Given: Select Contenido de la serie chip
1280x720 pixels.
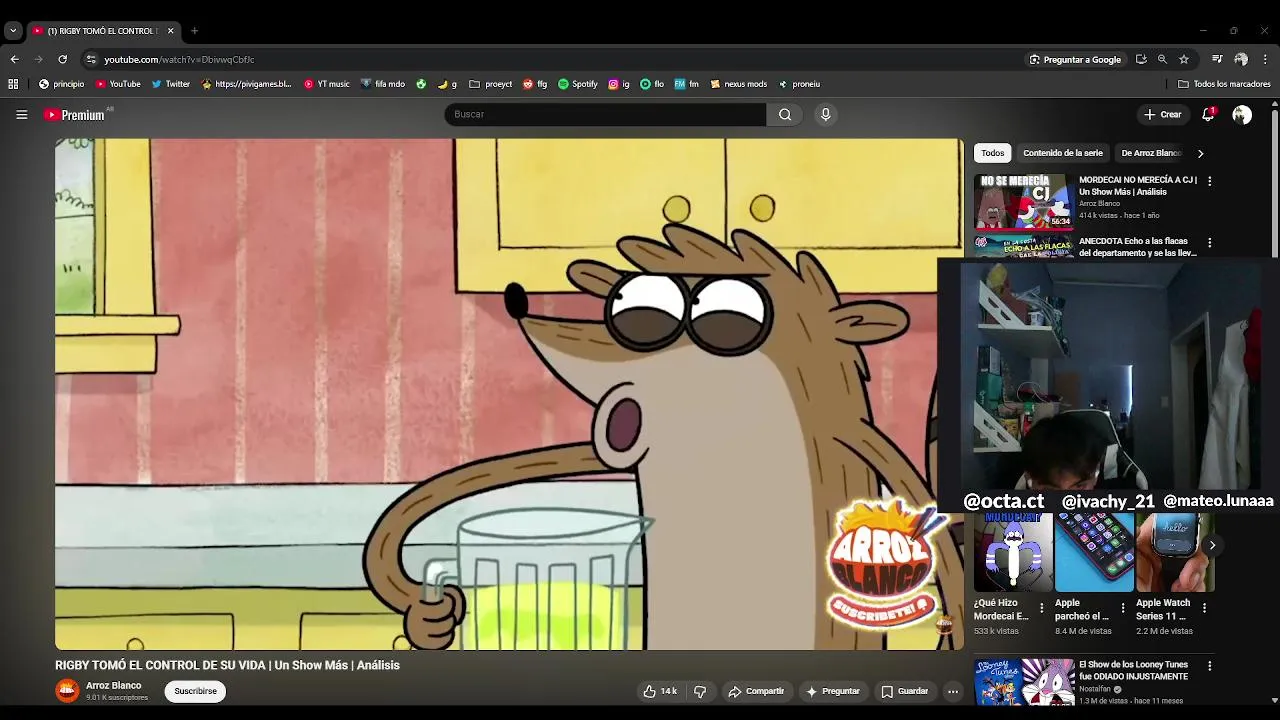Looking at the screenshot, I should click(x=1062, y=153).
